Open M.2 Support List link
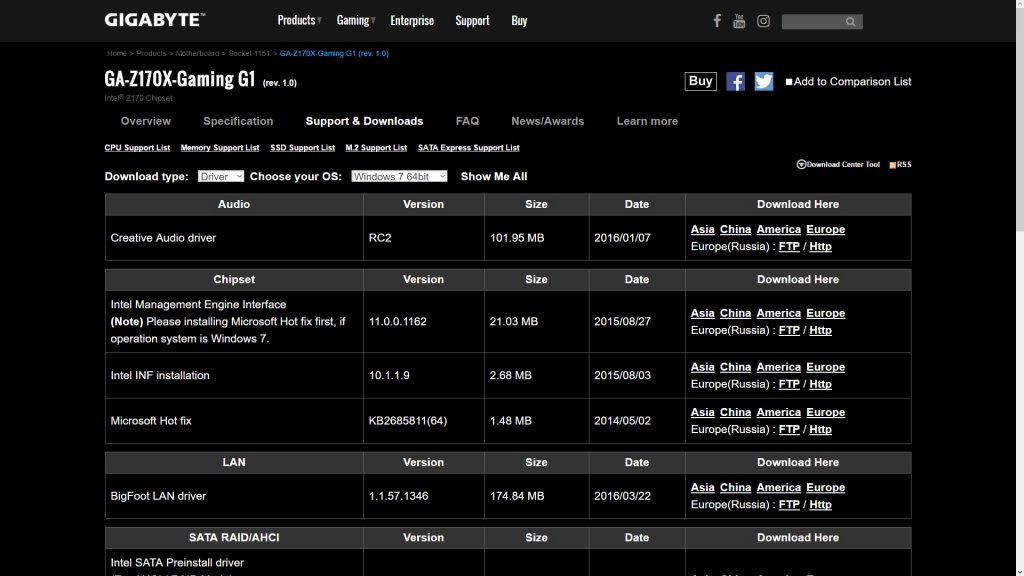This screenshot has height=576, width=1024. point(376,148)
